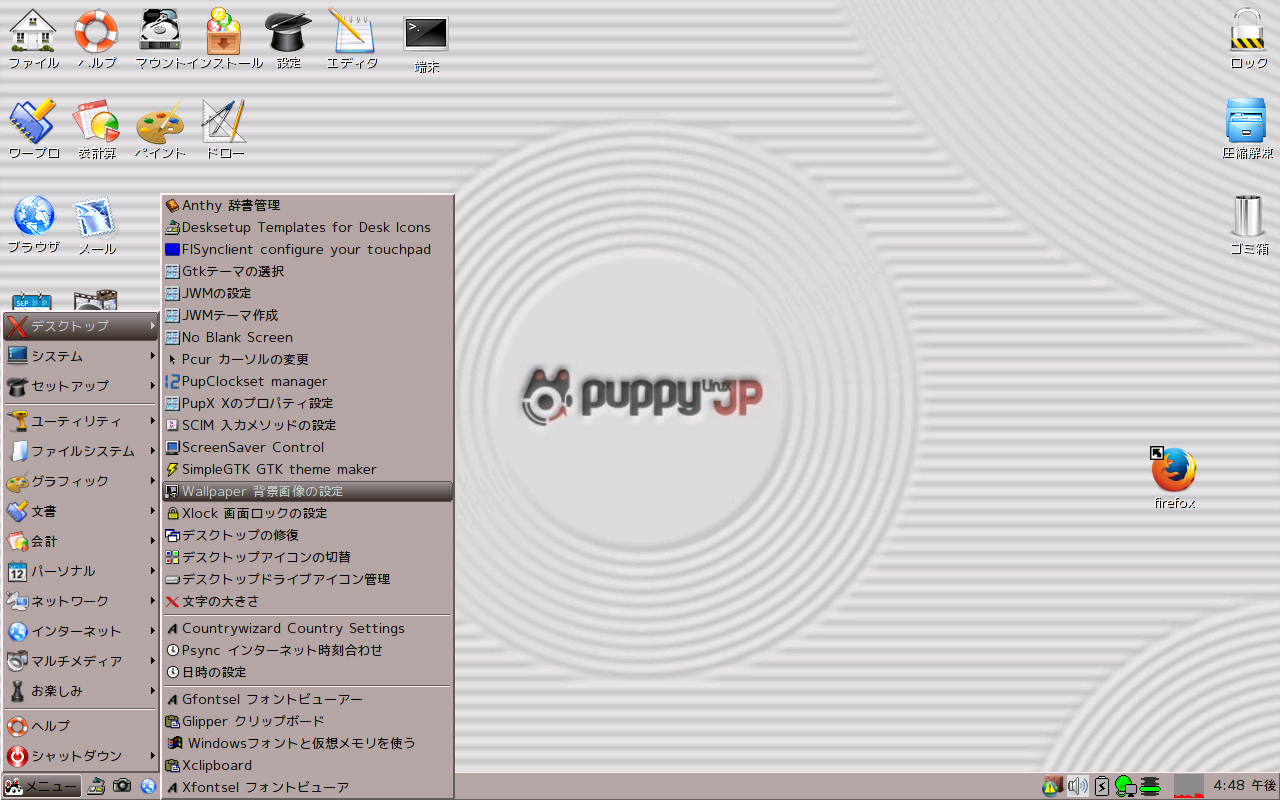Click the taskbar camera screenshot icon
Screen dimensions: 1280x800
(x=122, y=786)
